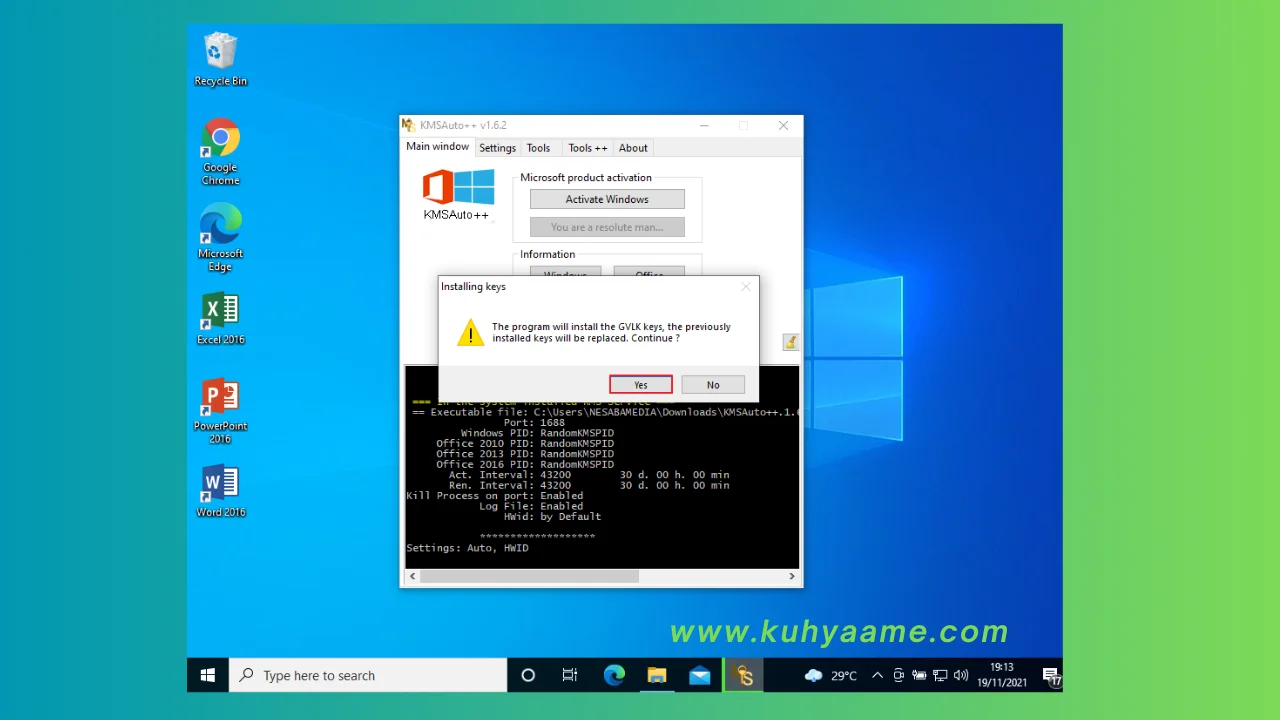
Task: Select the Recycle Bin desktop icon
Action: 220,60
